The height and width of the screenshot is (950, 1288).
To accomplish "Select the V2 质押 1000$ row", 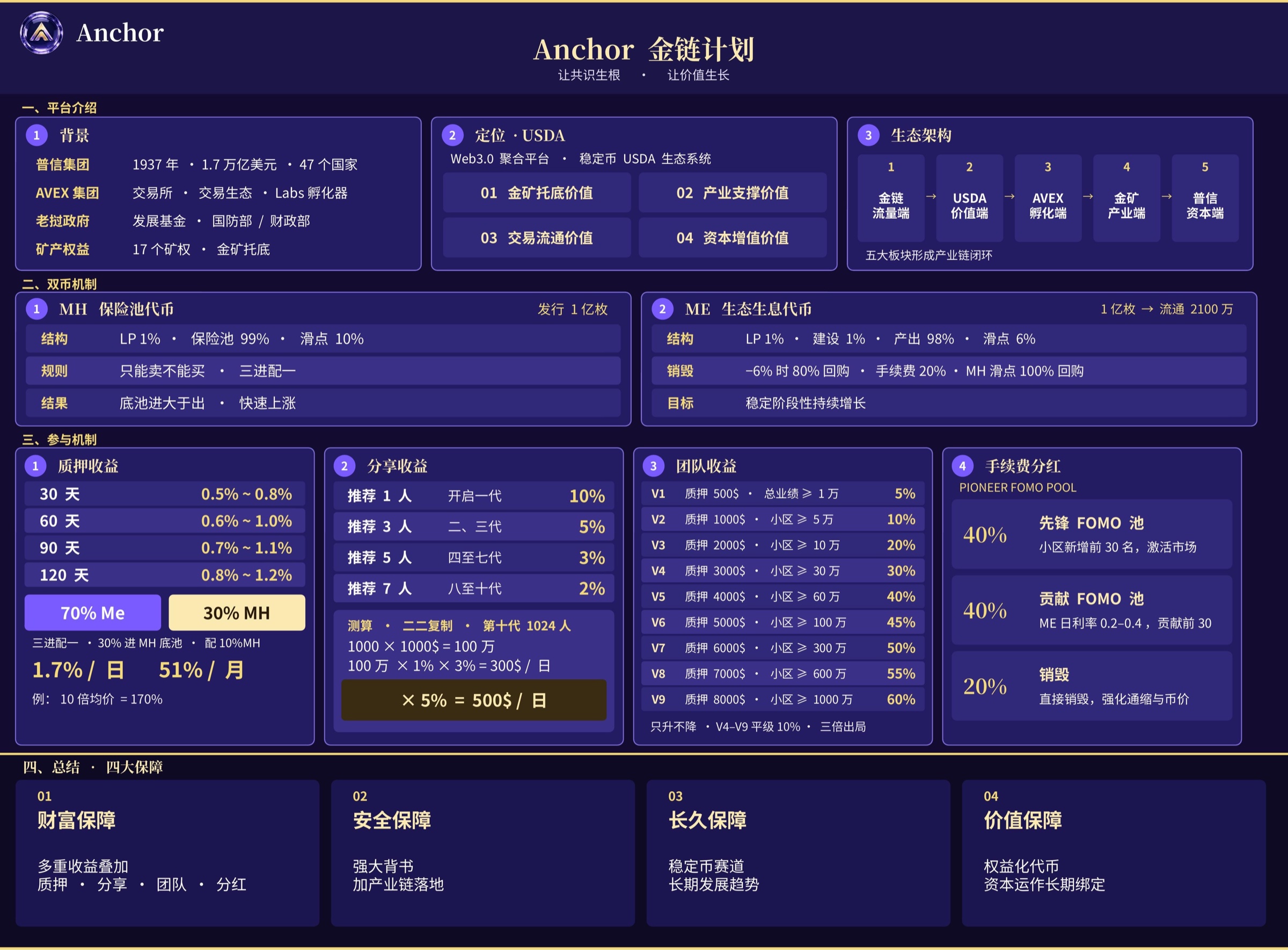I will 783,520.
